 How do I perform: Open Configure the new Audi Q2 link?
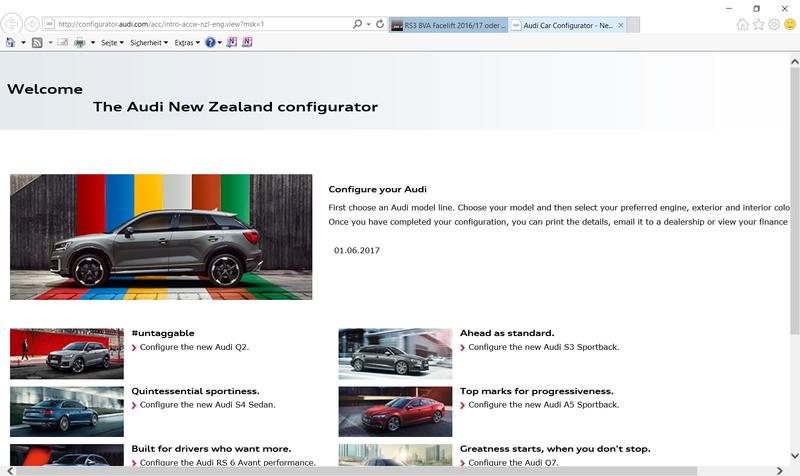tap(194, 347)
